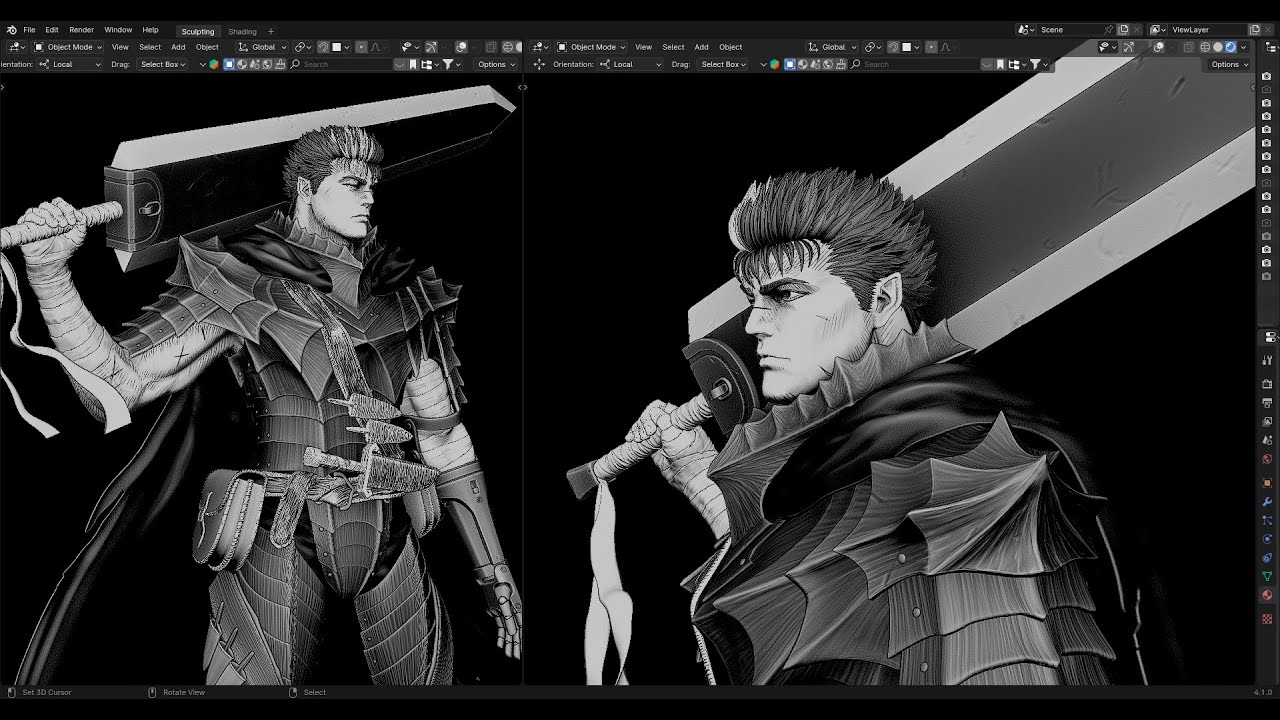The width and height of the screenshot is (1280, 720).
Task: Open Output properties tab
Action: click(x=1267, y=403)
